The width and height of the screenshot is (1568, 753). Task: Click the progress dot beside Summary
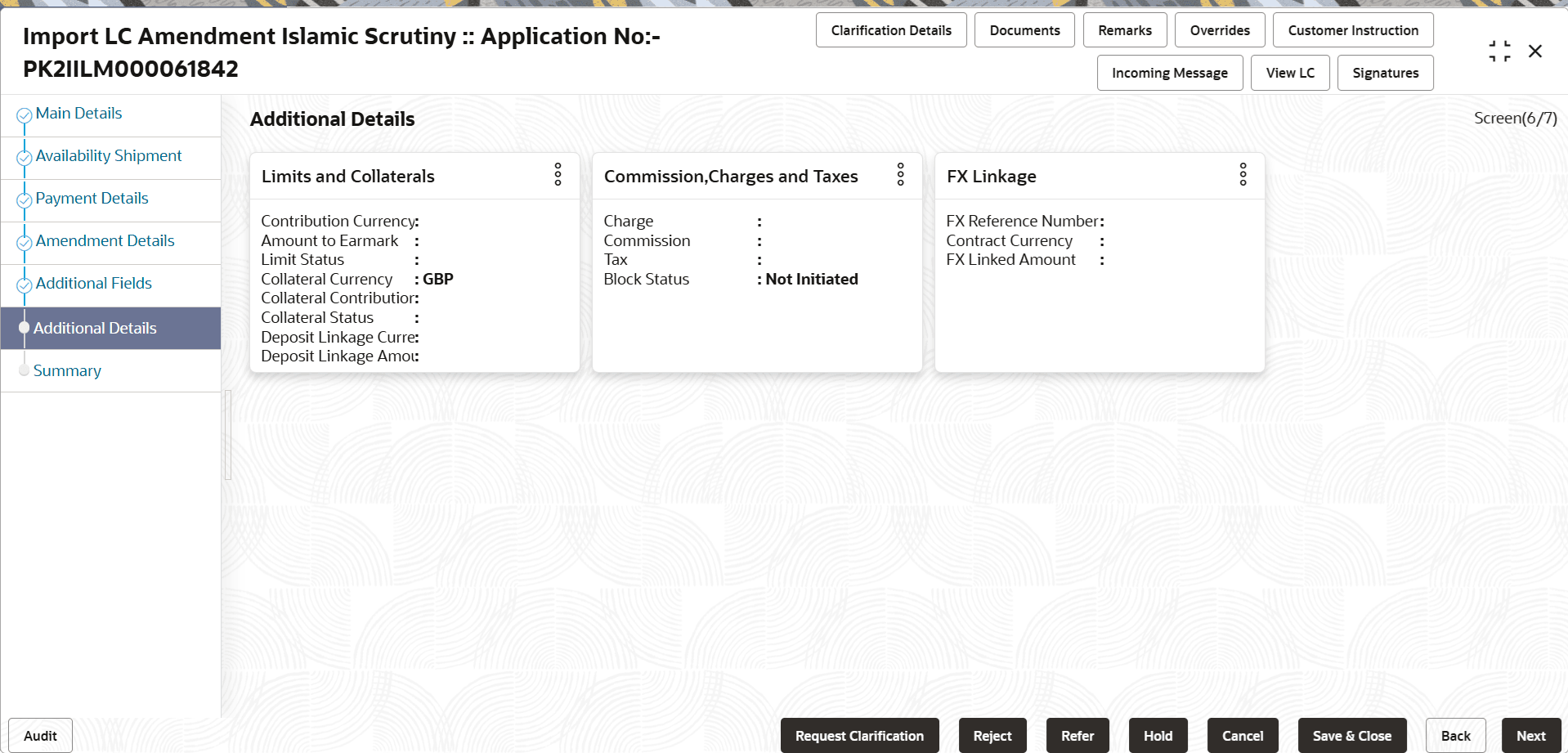click(24, 370)
